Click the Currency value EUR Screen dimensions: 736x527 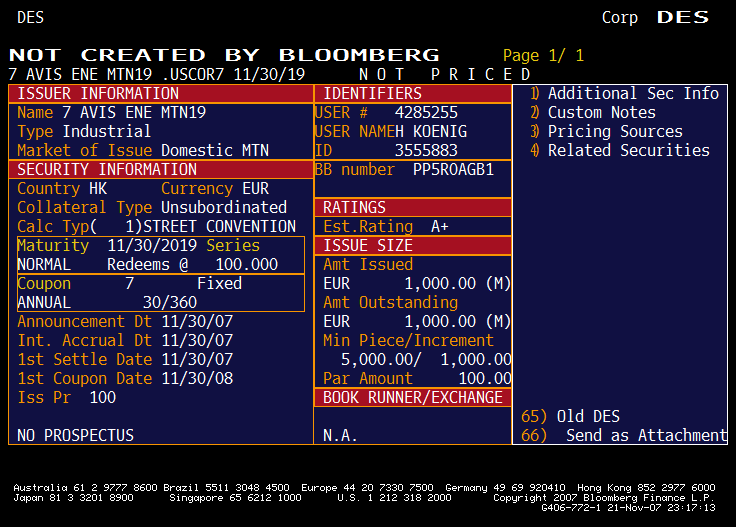tap(256, 189)
